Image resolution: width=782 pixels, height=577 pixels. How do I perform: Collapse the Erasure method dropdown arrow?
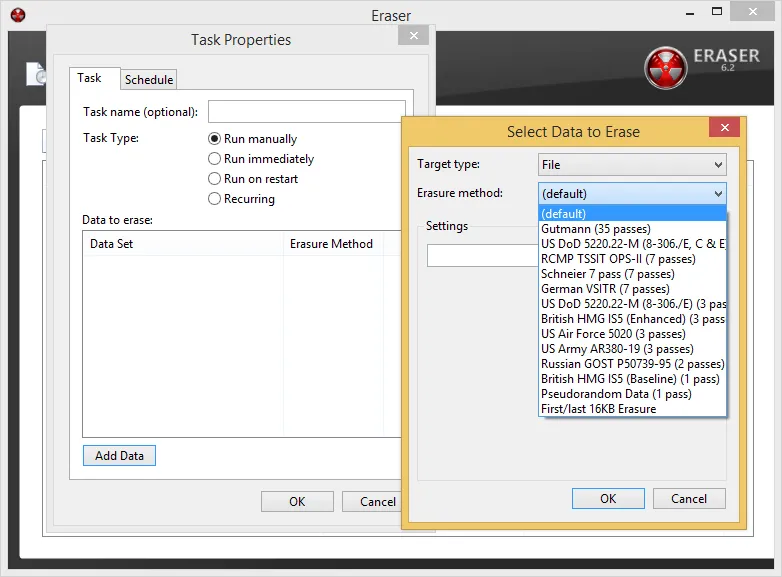tap(718, 193)
